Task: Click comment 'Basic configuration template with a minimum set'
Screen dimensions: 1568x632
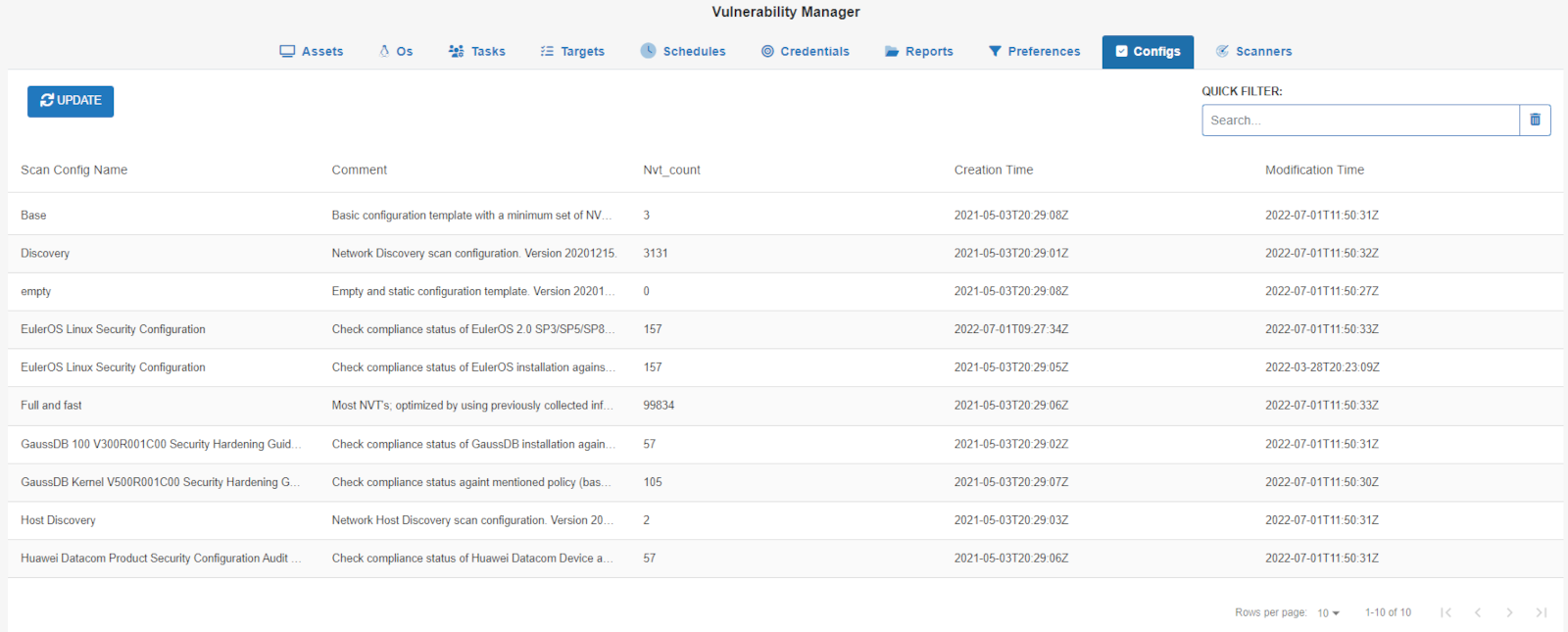Action: (472, 216)
